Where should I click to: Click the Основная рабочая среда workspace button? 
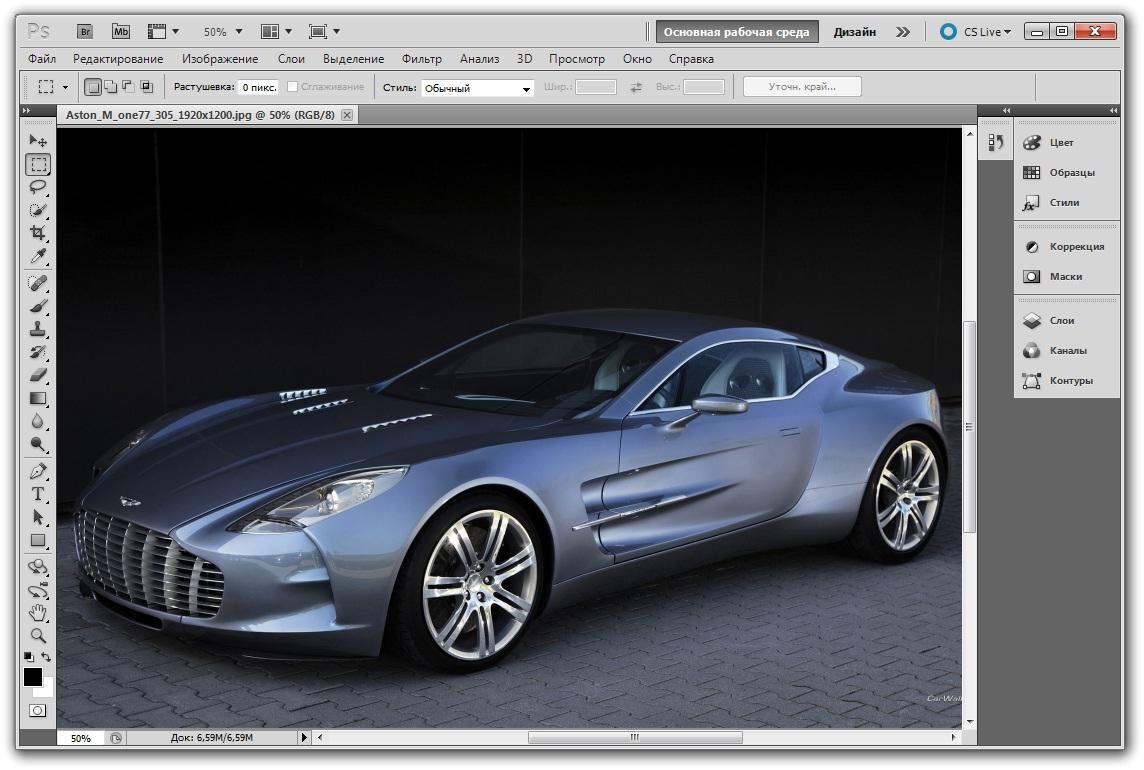coord(737,32)
